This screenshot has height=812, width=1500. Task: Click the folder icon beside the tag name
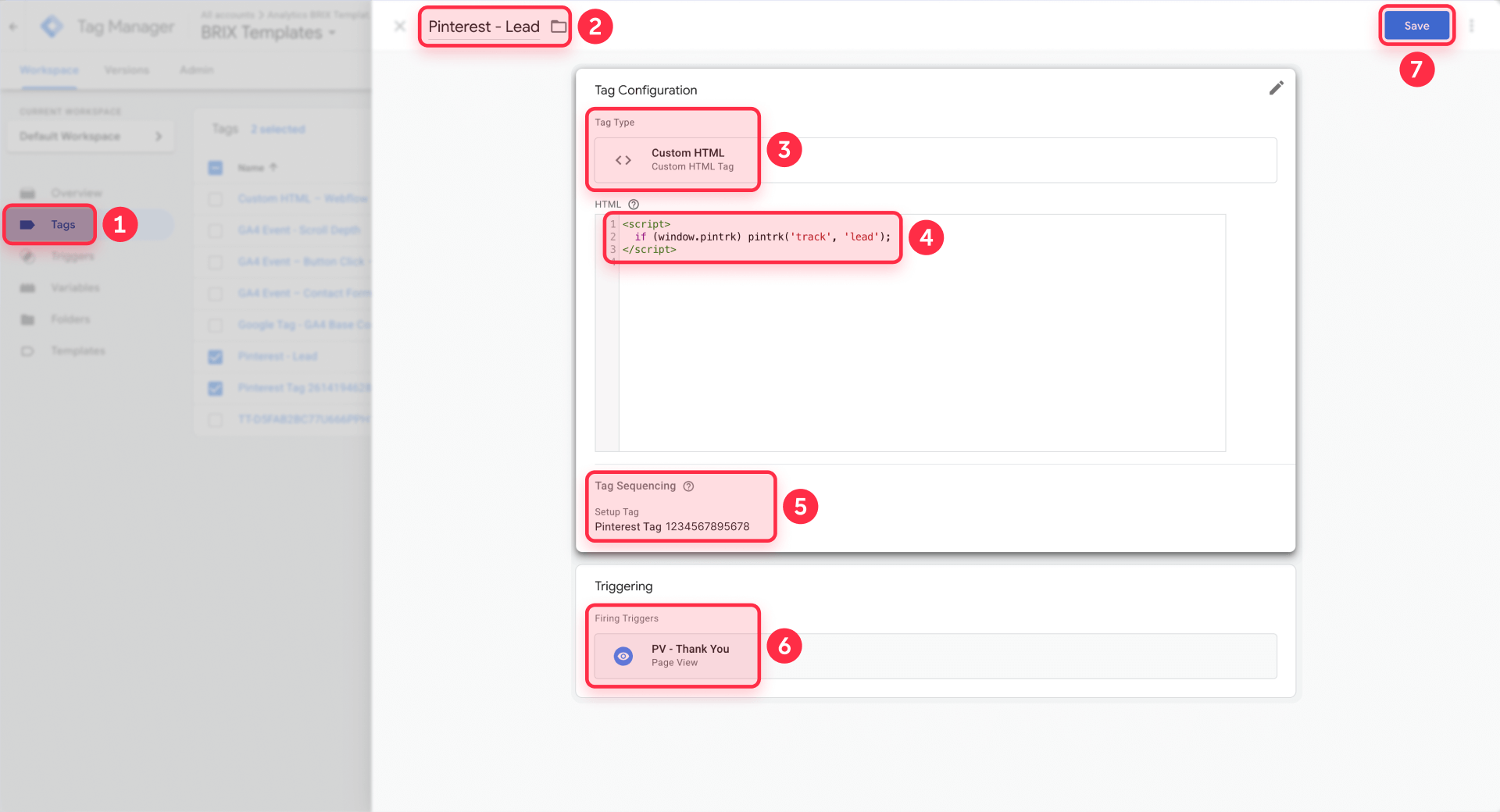[x=559, y=27]
